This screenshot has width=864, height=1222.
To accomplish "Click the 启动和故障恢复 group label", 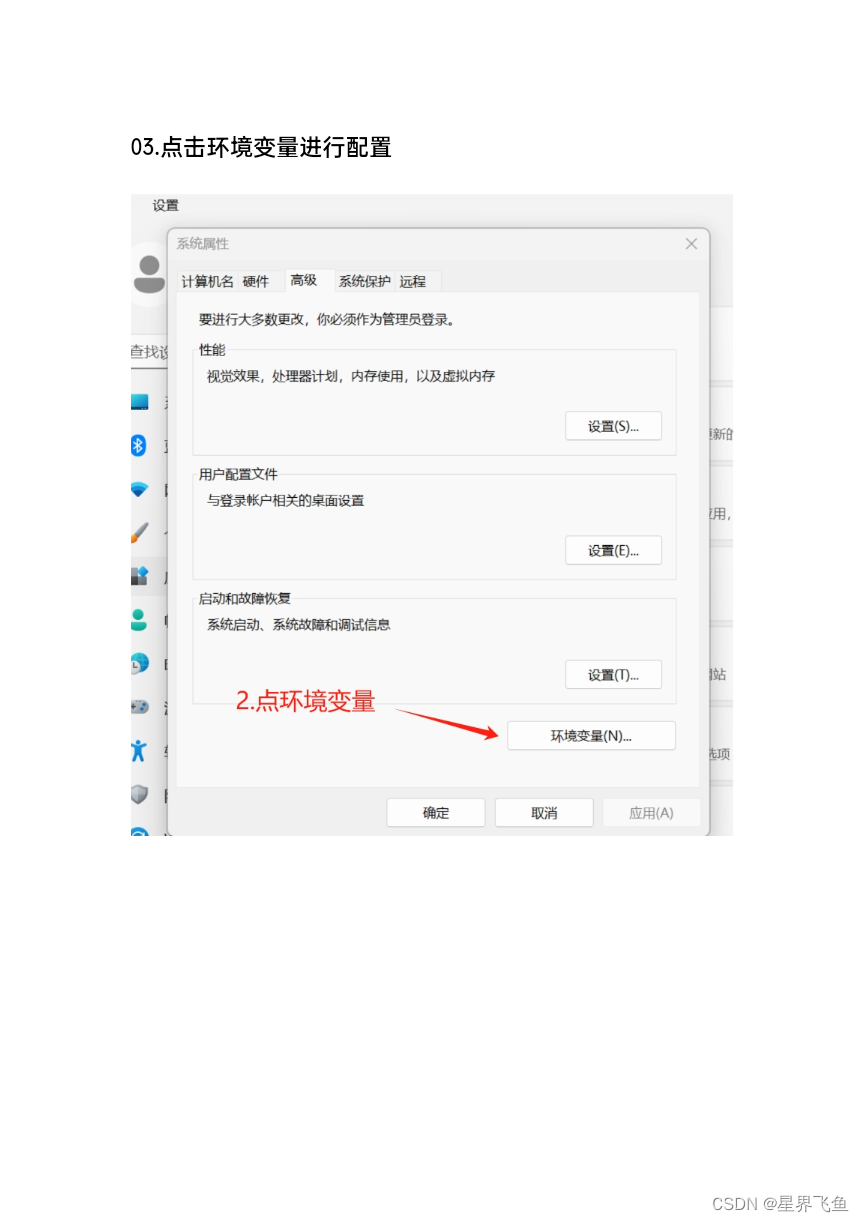I will tap(245, 598).
